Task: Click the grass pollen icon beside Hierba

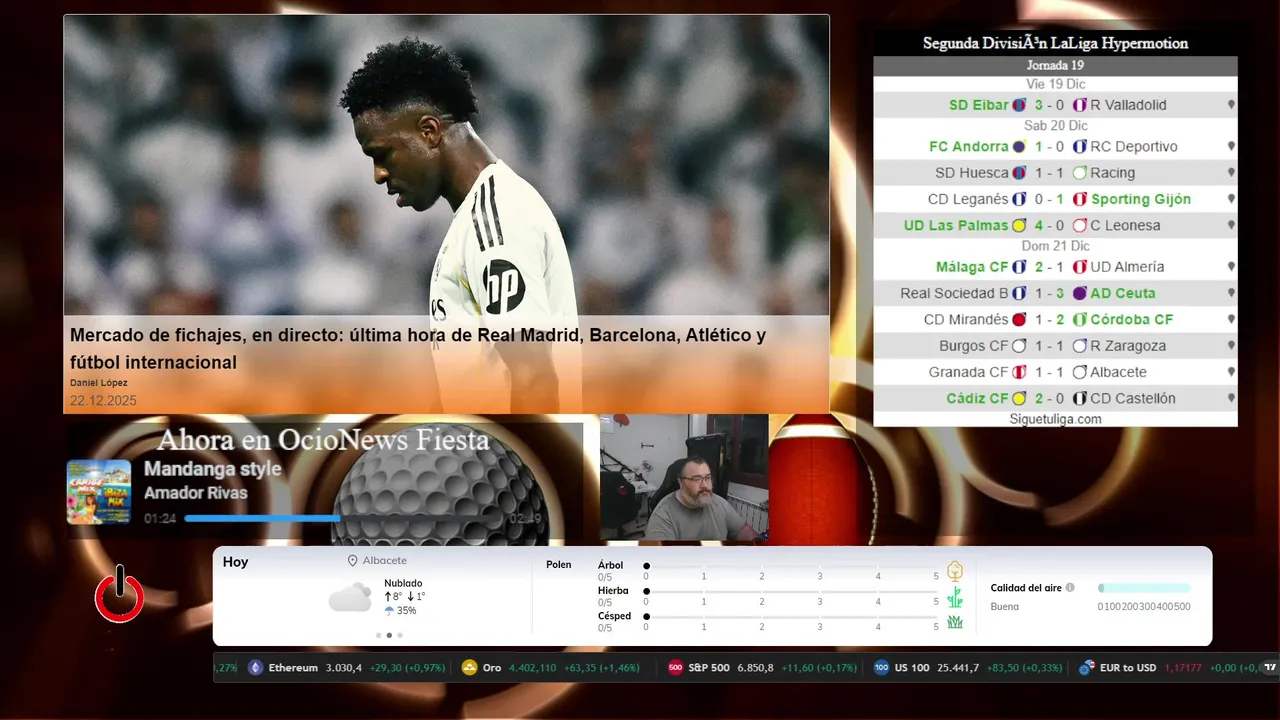Action: pyautogui.click(x=955, y=597)
